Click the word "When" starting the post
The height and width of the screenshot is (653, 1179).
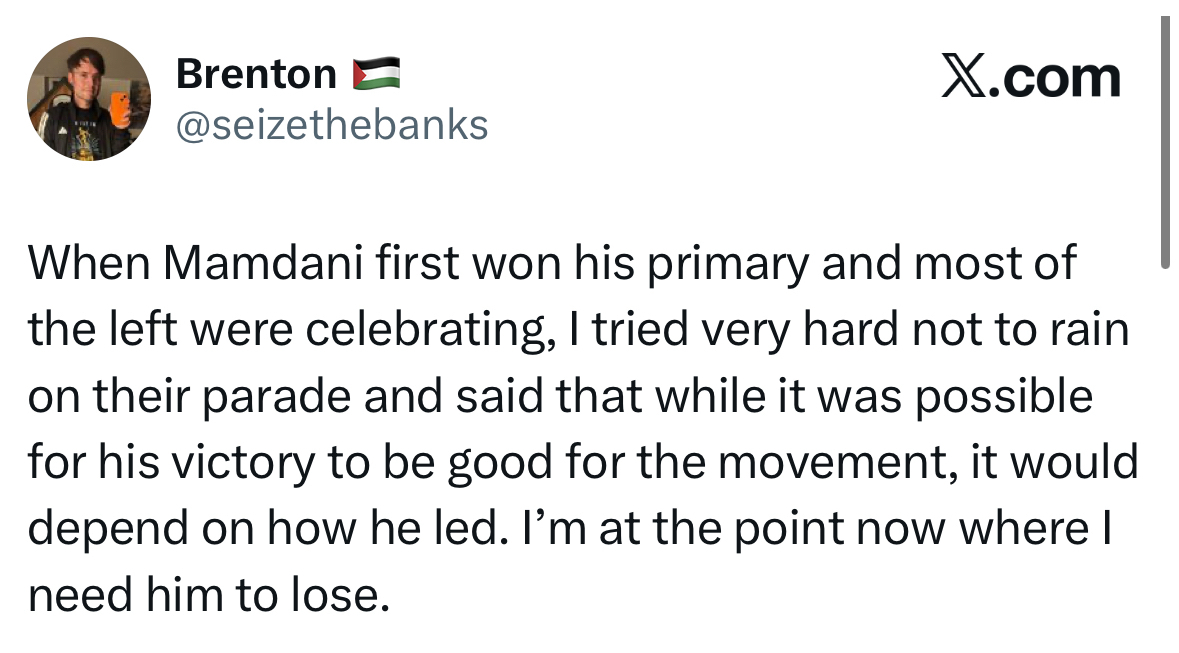click(87, 263)
